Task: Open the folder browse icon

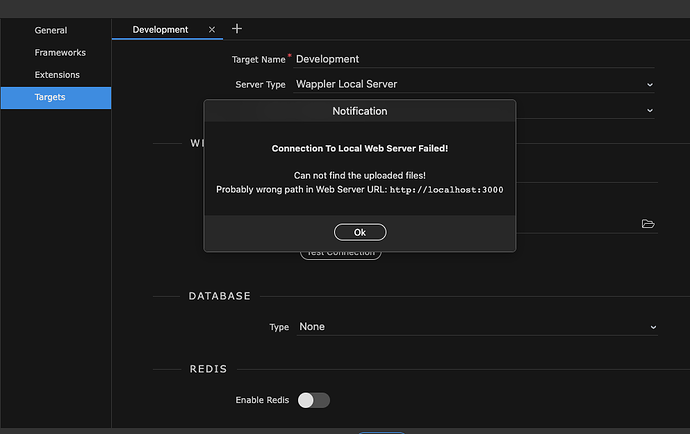Action: (648, 224)
